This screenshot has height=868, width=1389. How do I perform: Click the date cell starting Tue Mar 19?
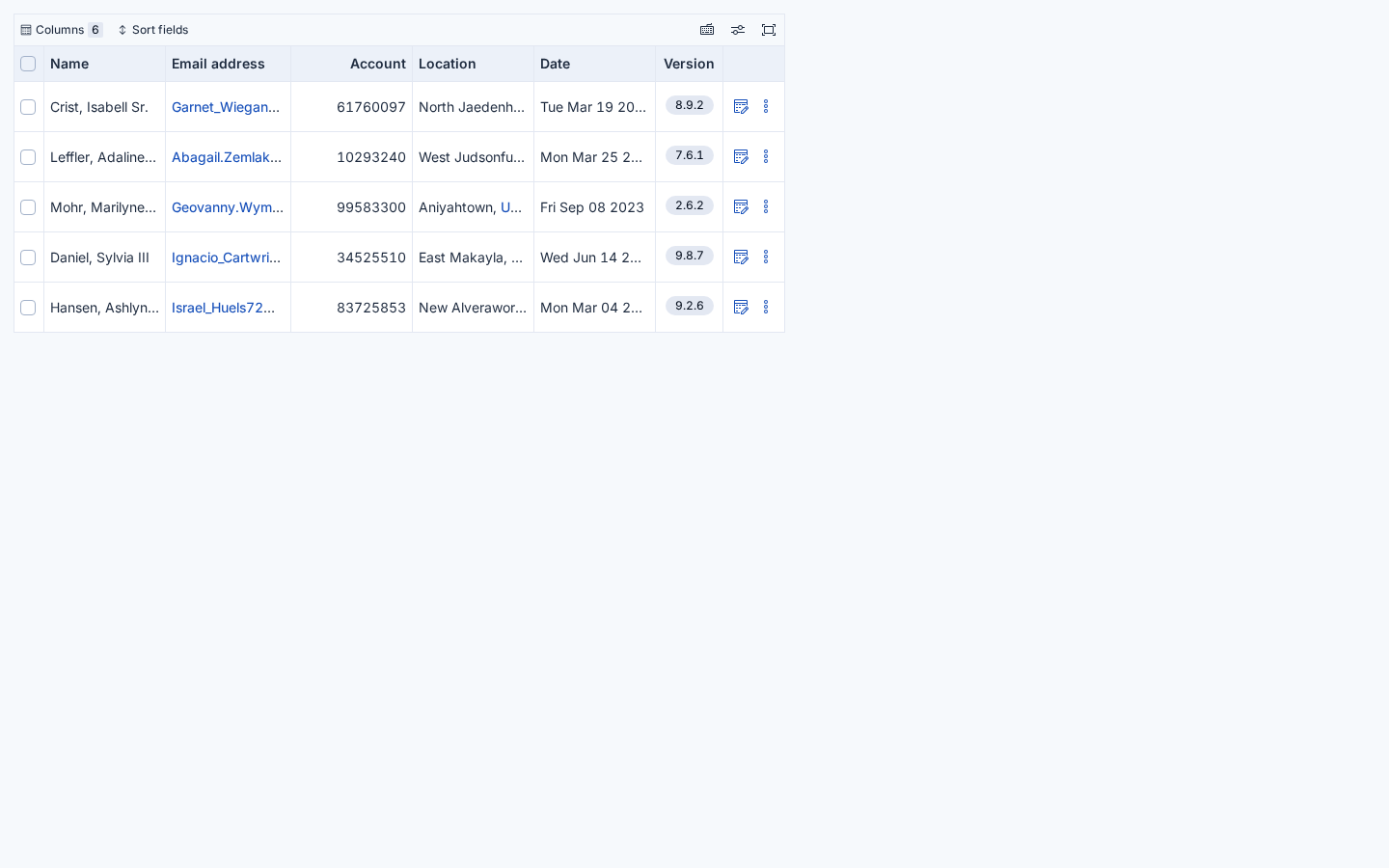pyautogui.click(x=593, y=107)
